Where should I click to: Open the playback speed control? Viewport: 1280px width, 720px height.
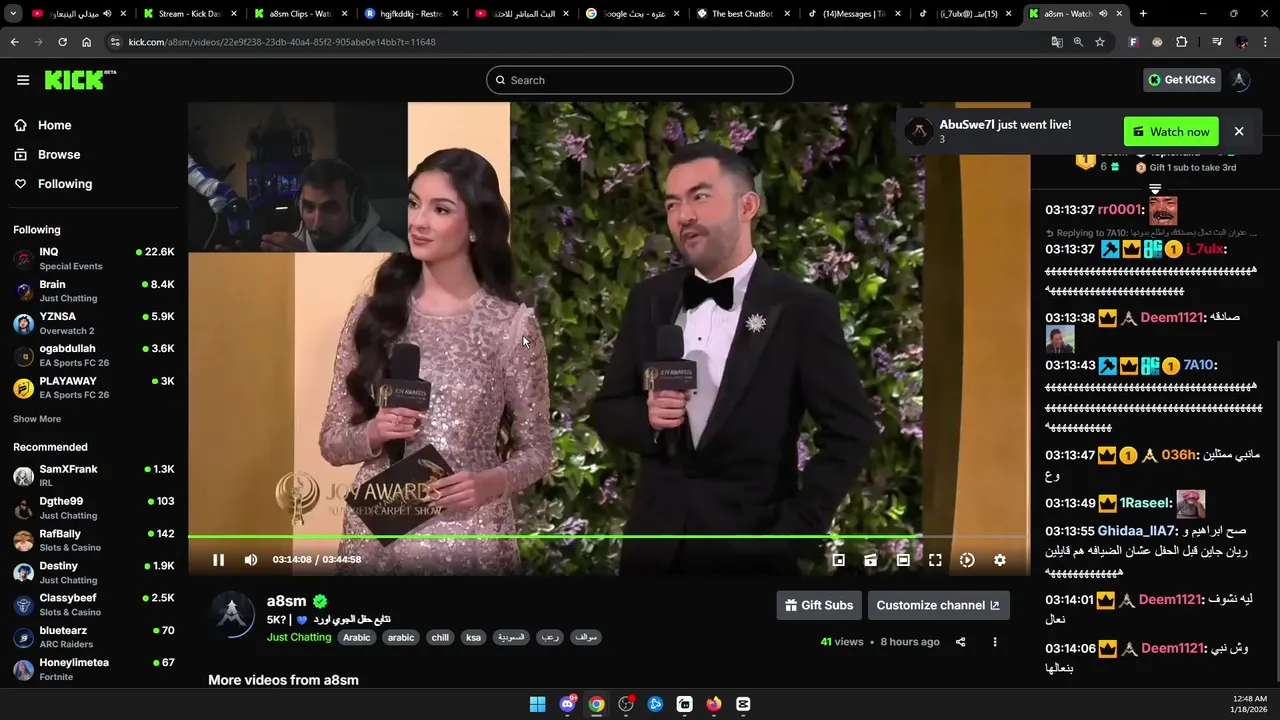(967, 560)
